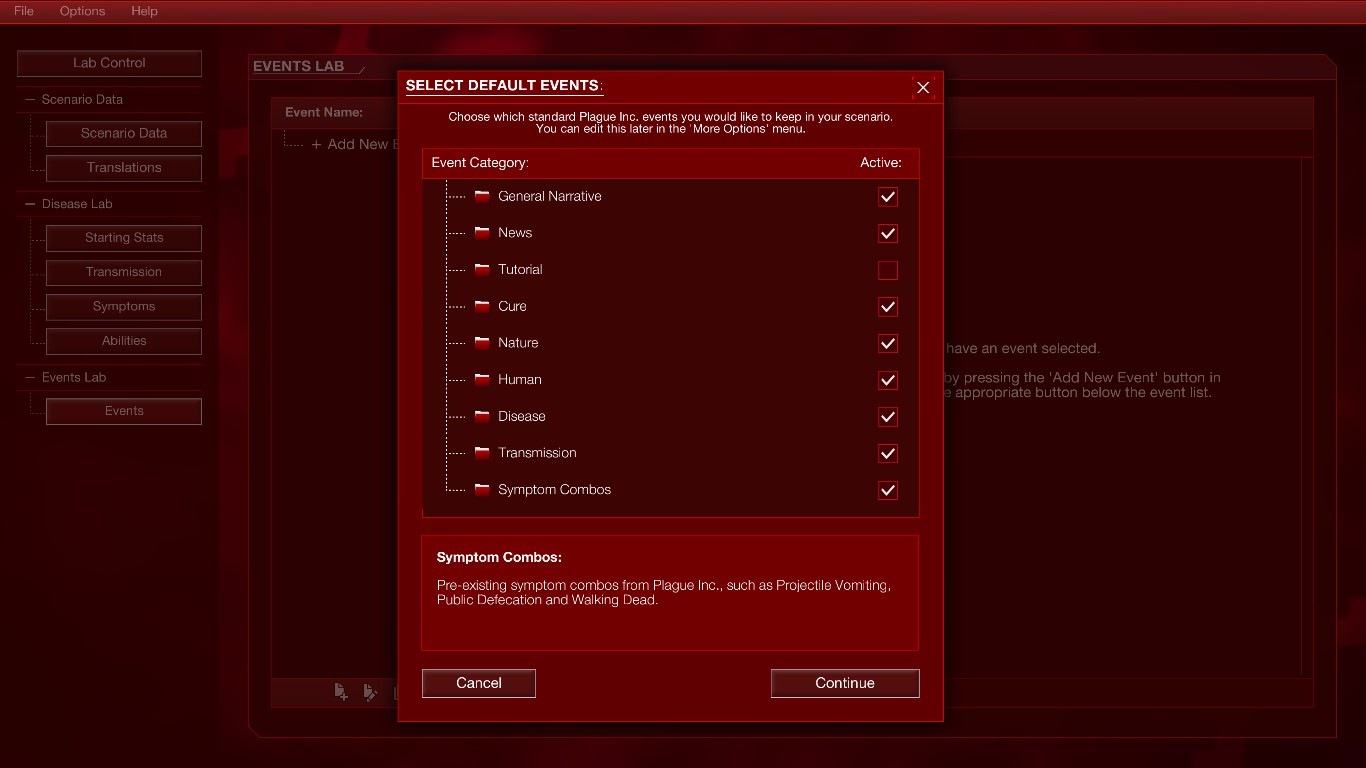The width and height of the screenshot is (1366, 768).
Task: Disable the Cure events checkbox
Action: (x=888, y=307)
